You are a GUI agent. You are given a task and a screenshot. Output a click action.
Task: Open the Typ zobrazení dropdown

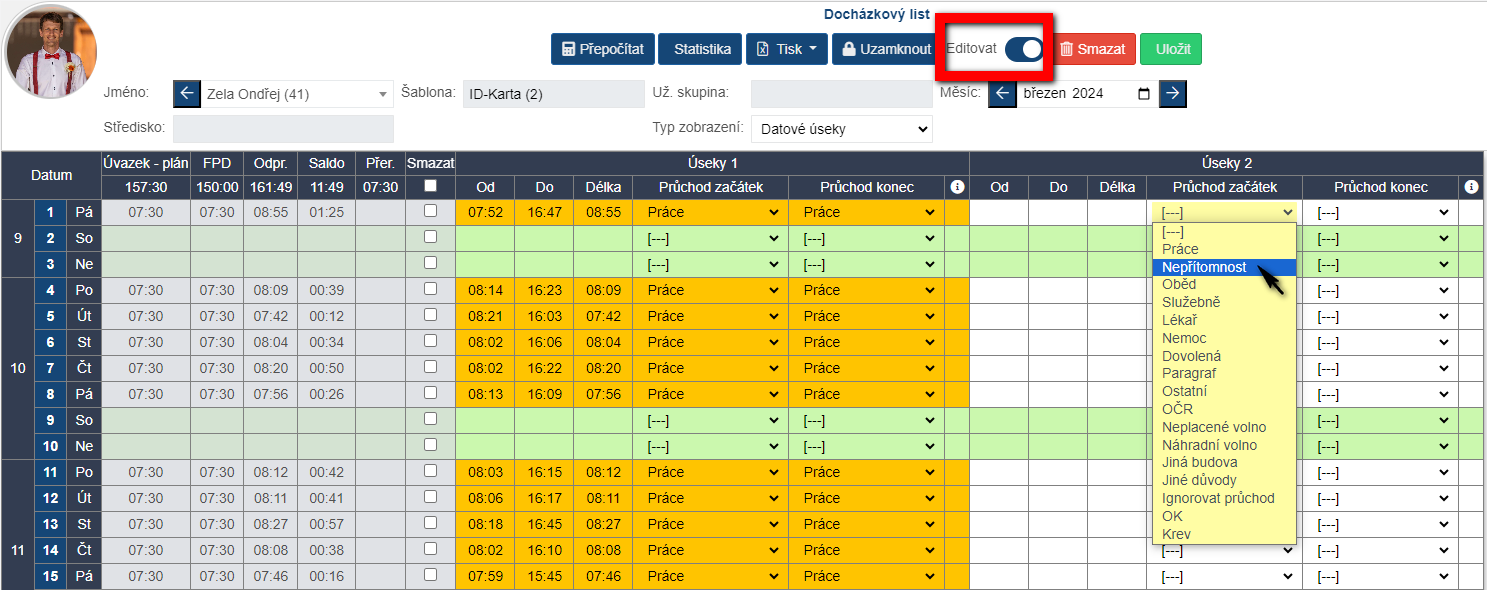841,129
